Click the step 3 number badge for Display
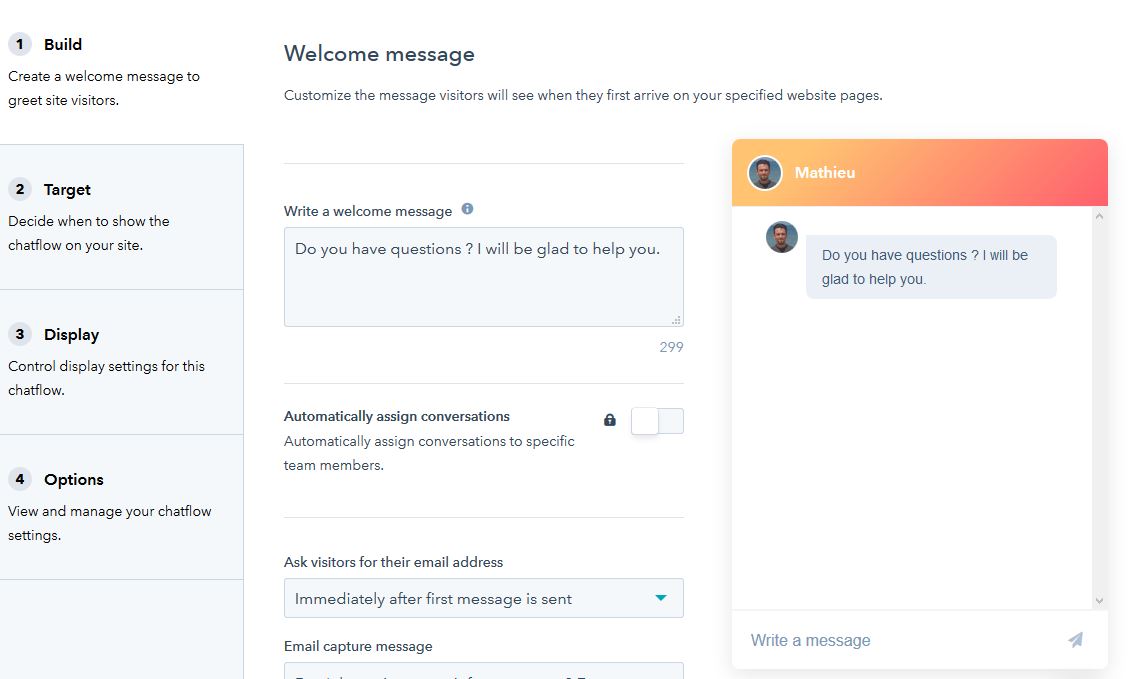The height and width of the screenshot is (679, 1133). [20, 334]
